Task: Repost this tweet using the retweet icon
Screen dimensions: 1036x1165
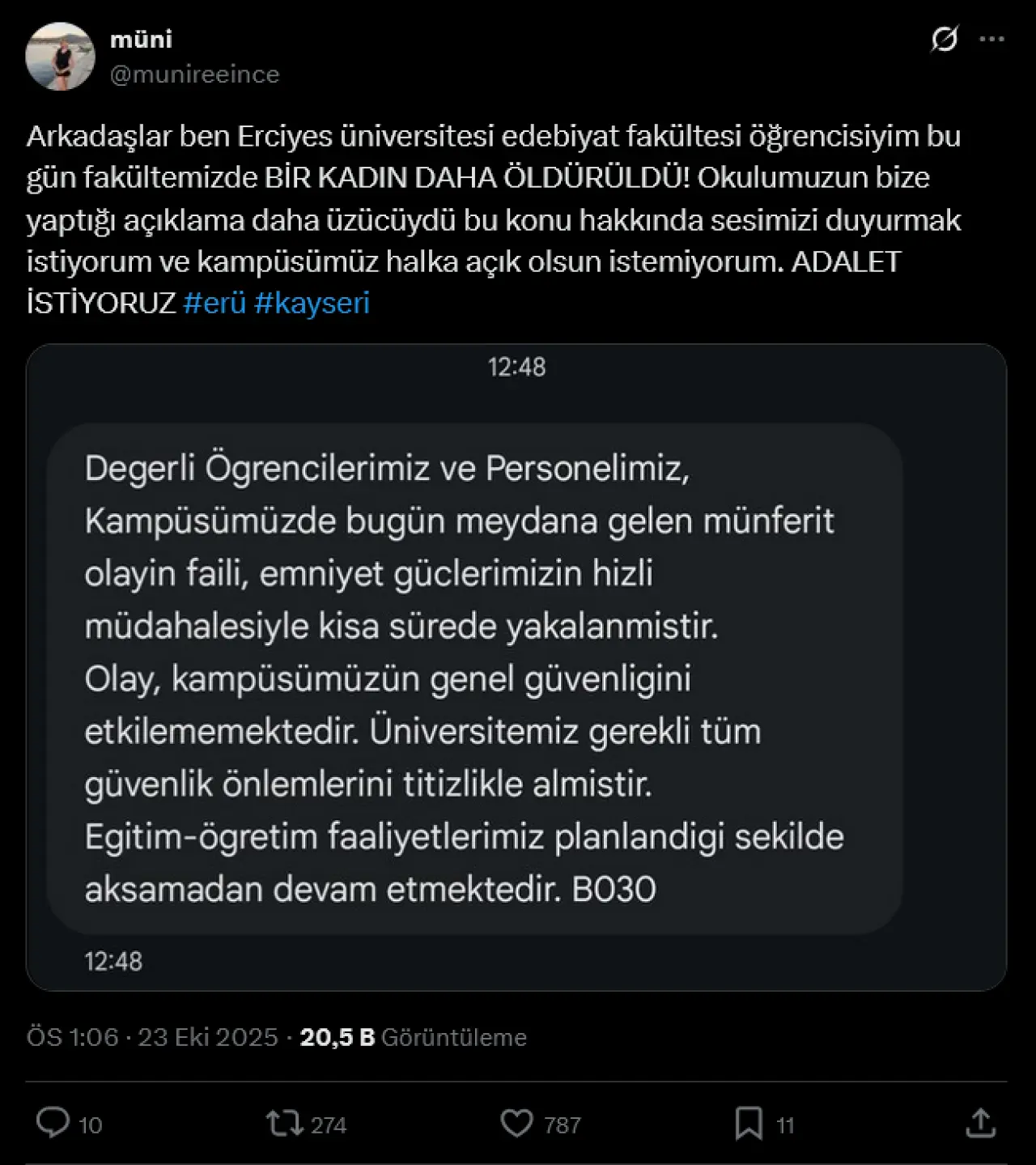Action: [284, 1123]
